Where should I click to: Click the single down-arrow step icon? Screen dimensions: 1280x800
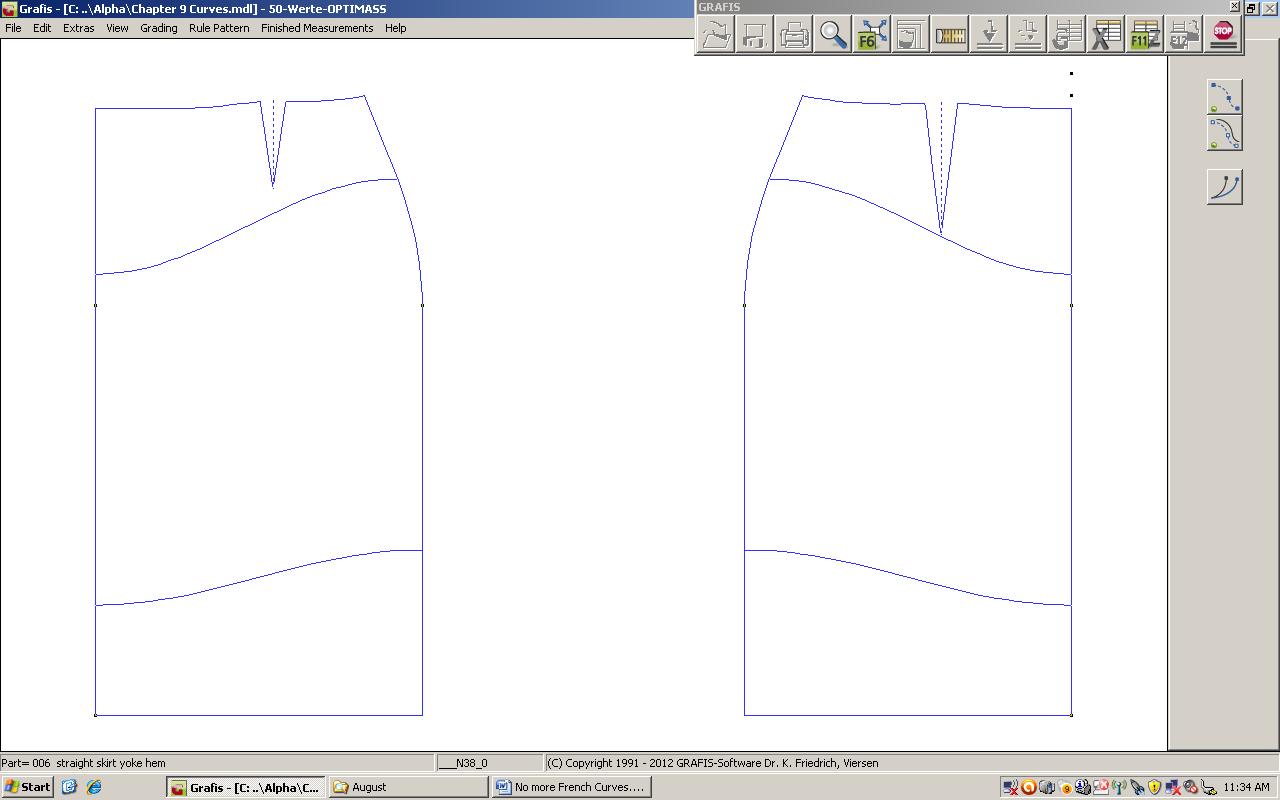coord(989,35)
